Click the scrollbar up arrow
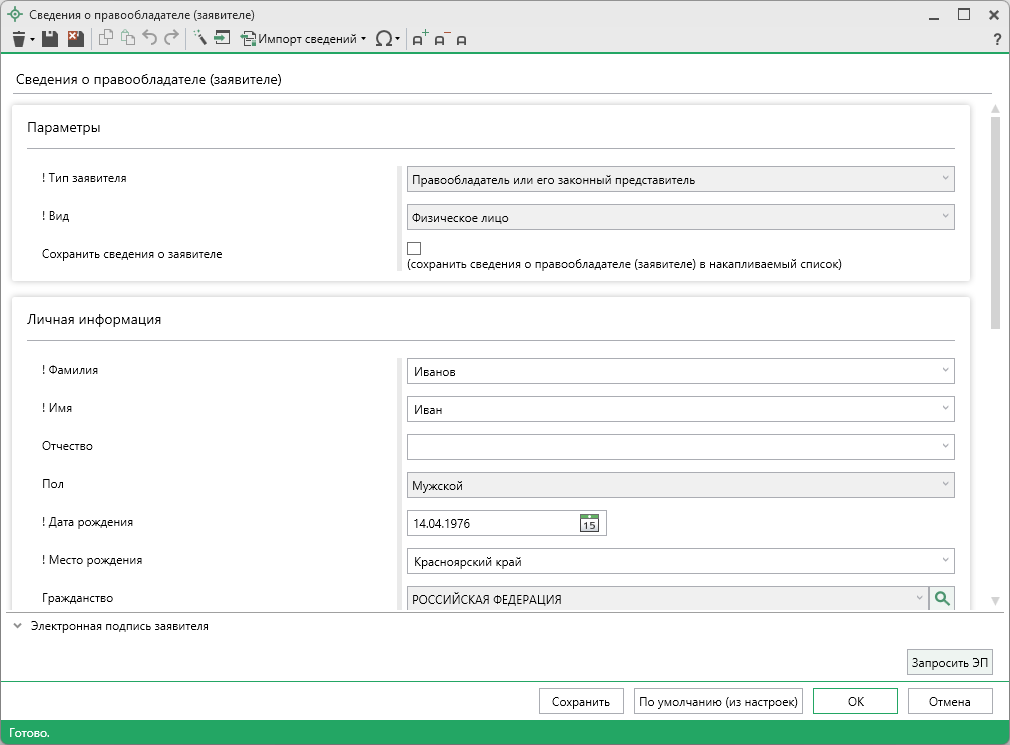The height and width of the screenshot is (745, 1010). tap(995, 109)
